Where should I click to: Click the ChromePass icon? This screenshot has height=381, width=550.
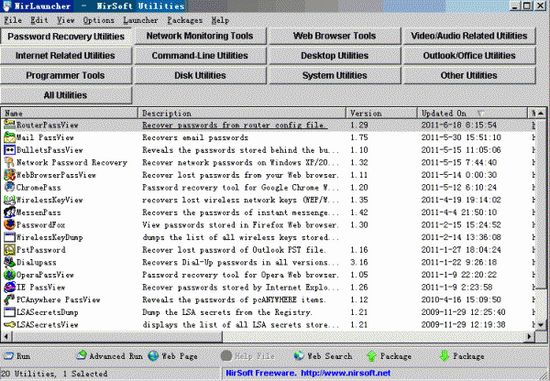[9, 187]
